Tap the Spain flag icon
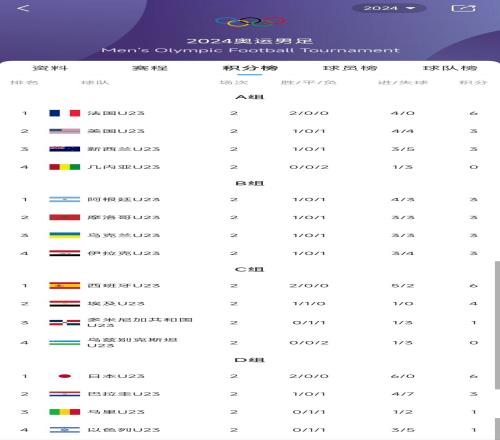Screen dimensions: 500x440 tap(65, 286)
